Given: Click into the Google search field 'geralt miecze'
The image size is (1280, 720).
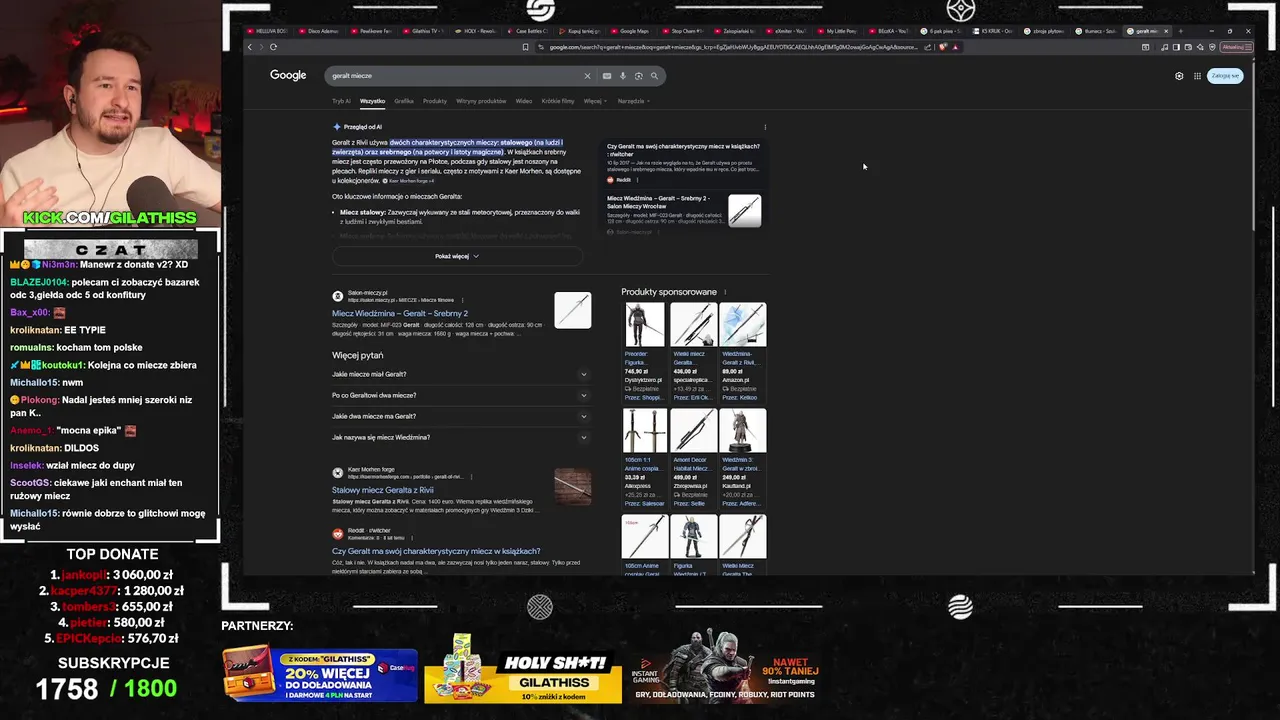Looking at the screenshot, I should [455, 76].
